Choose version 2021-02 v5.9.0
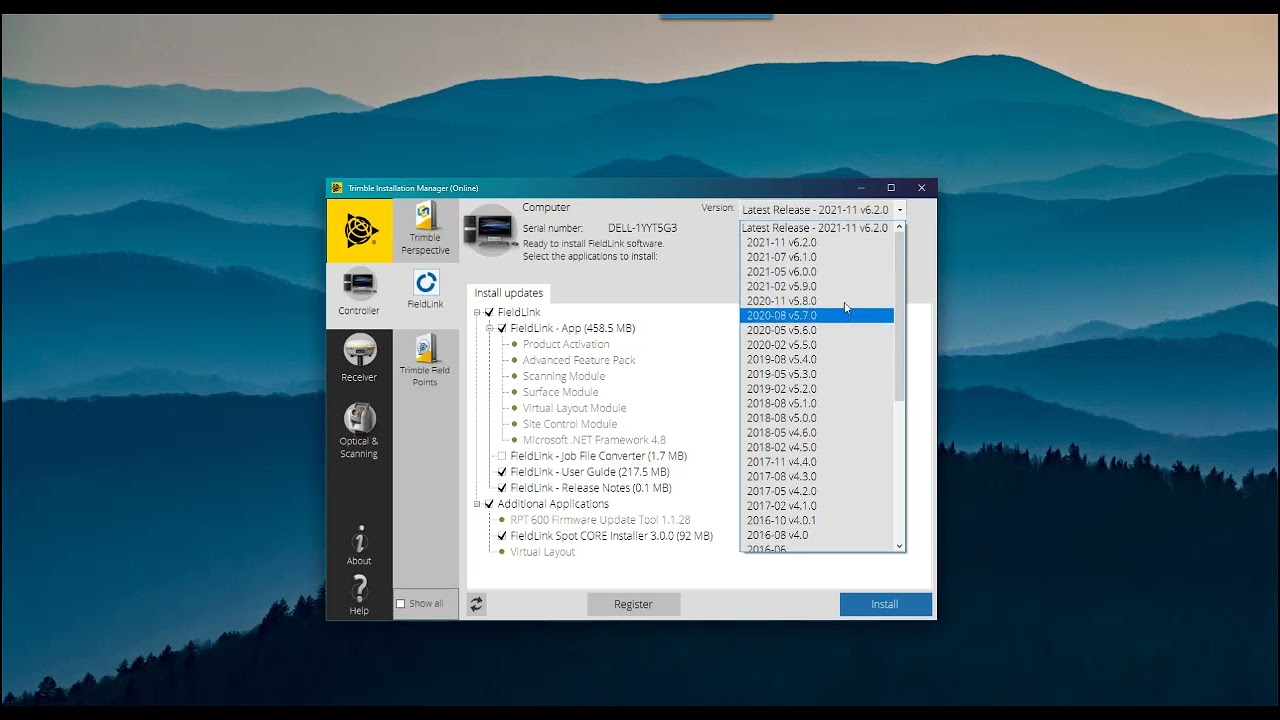This screenshot has width=1280, height=720. coord(816,286)
